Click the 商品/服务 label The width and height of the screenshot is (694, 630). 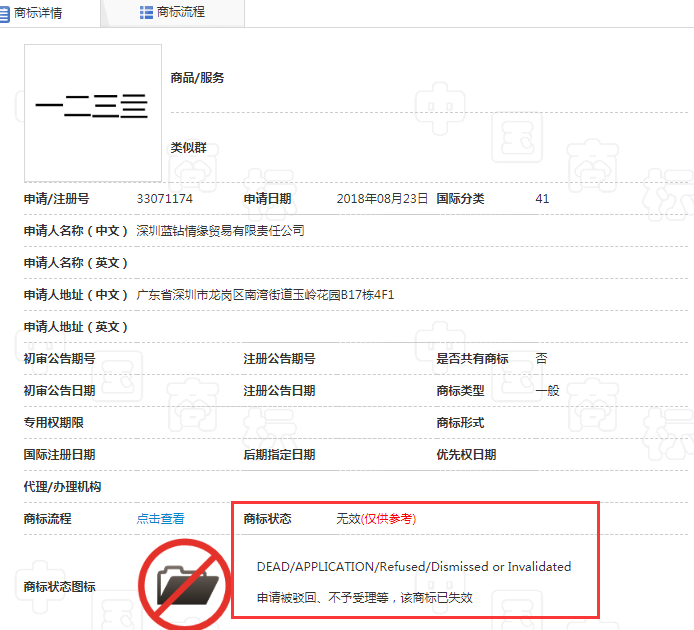pos(197,78)
